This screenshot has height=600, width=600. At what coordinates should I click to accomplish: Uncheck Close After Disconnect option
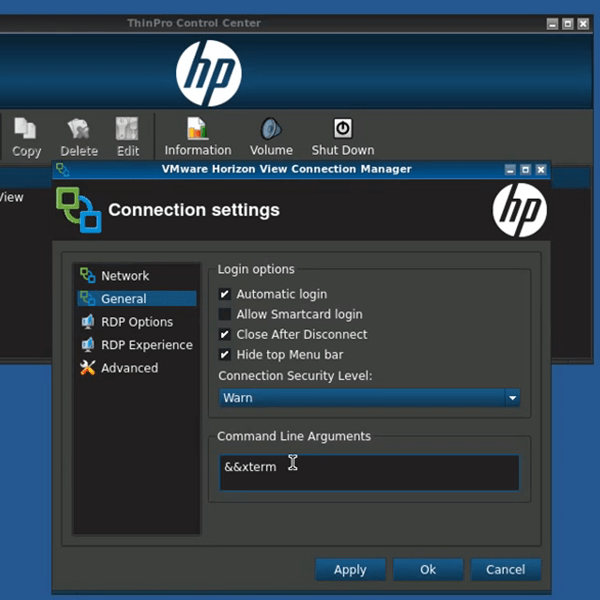coord(225,334)
